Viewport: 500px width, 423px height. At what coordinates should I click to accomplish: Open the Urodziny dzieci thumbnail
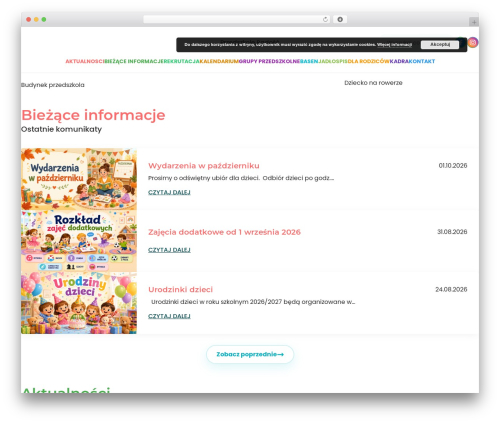[79, 303]
